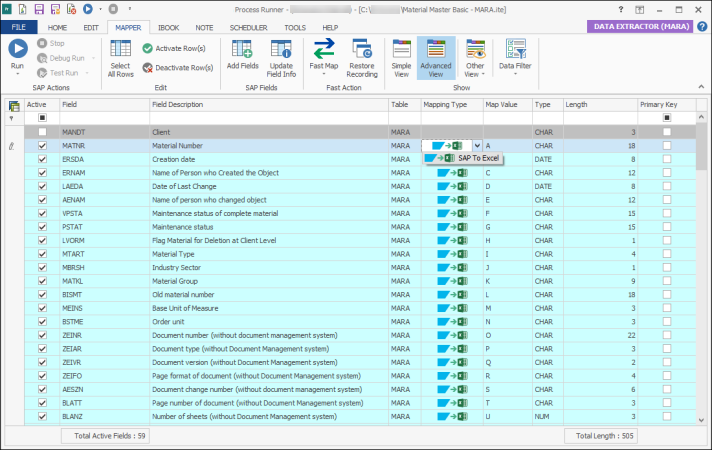This screenshot has width=712, height=450.
Task: Click Restore Recording icon
Action: pyautogui.click(x=362, y=49)
